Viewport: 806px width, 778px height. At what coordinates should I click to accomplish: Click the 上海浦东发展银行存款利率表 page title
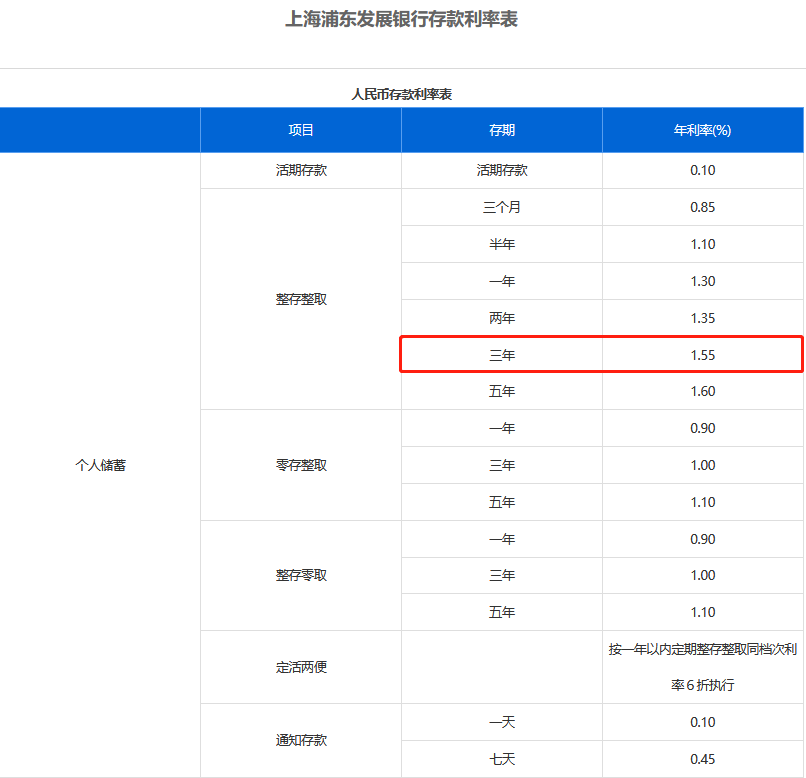[x=402, y=19]
